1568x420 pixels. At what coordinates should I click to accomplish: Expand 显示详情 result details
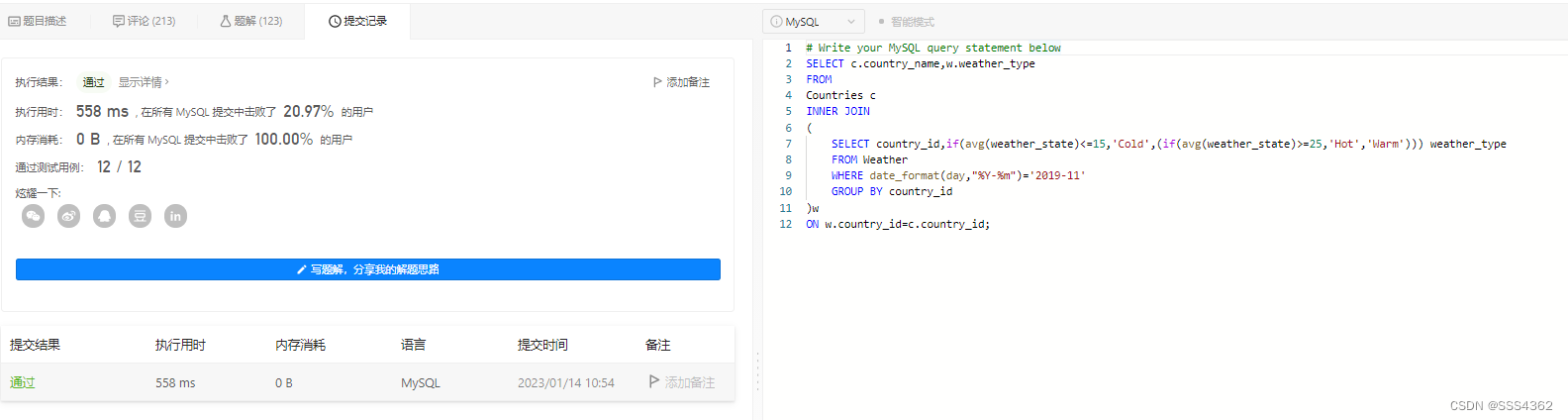pyautogui.click(x=145, y=82)
